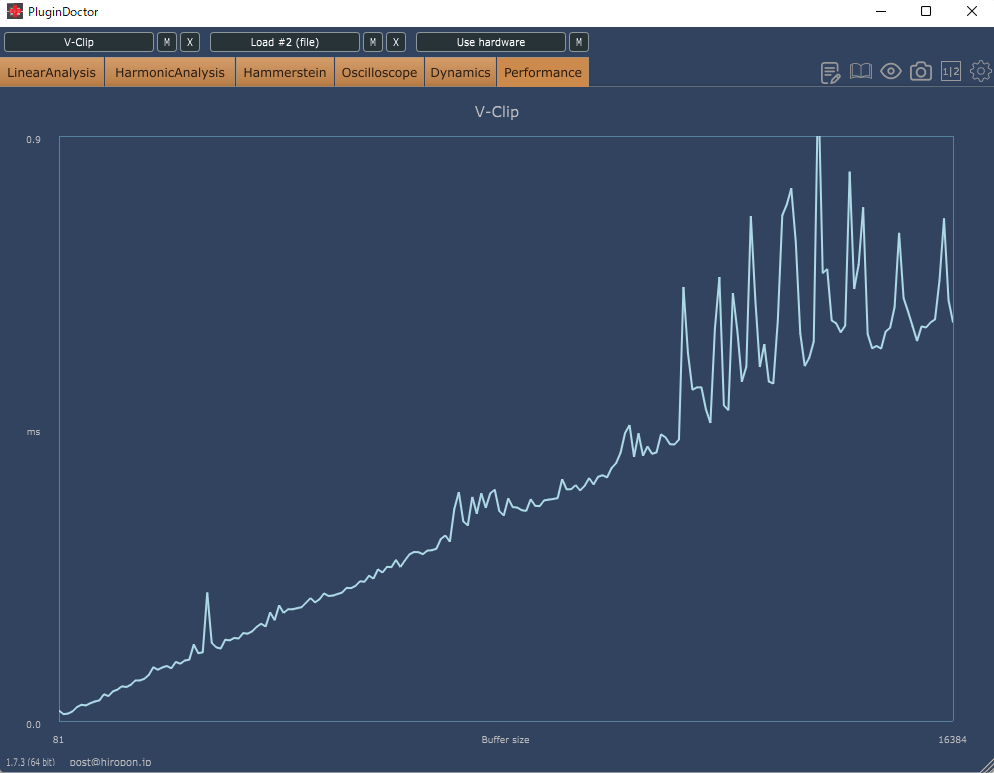The height and width of the screenshot is (773, 994).
Task: Open settings gear icon
Action: click(981, 72)
